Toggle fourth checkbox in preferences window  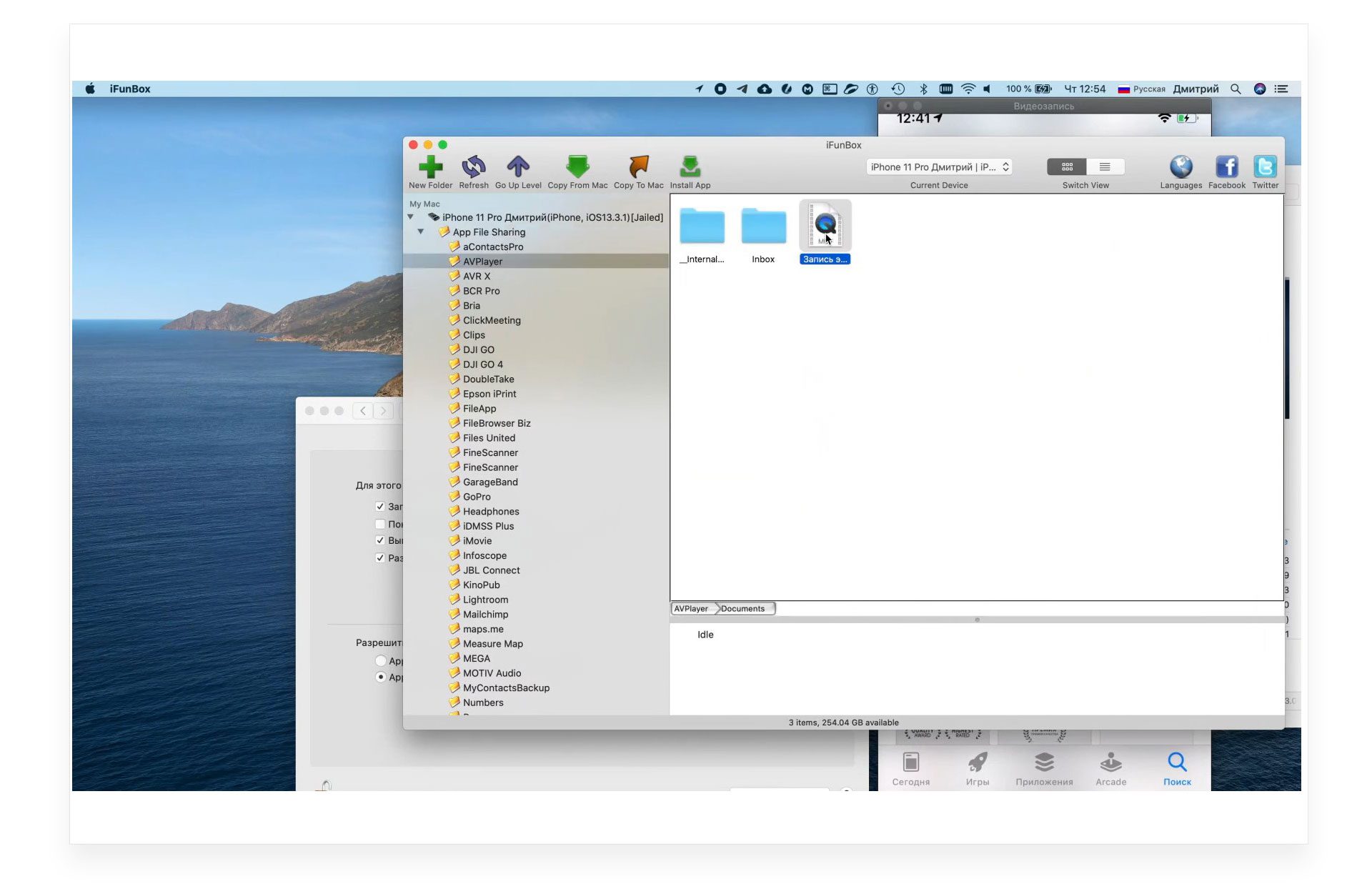click(380, 558)
